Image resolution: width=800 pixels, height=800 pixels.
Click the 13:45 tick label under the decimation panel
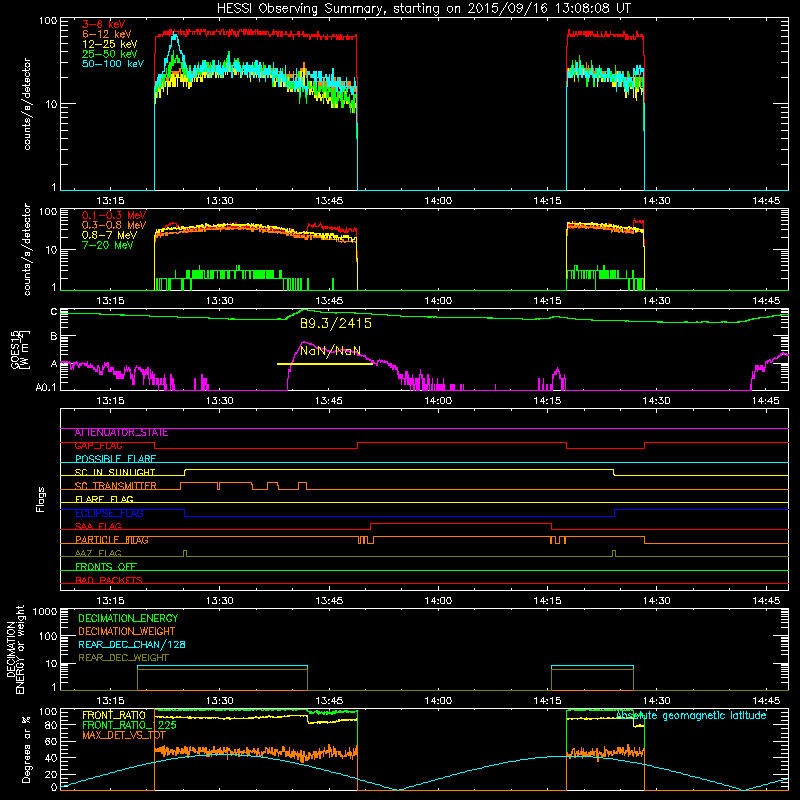click(x=329, y=701)
